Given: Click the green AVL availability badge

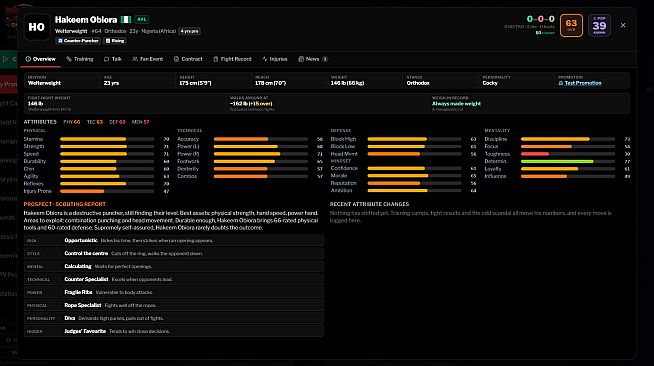Looking at the screenshot, I should [x=142, y=19].
